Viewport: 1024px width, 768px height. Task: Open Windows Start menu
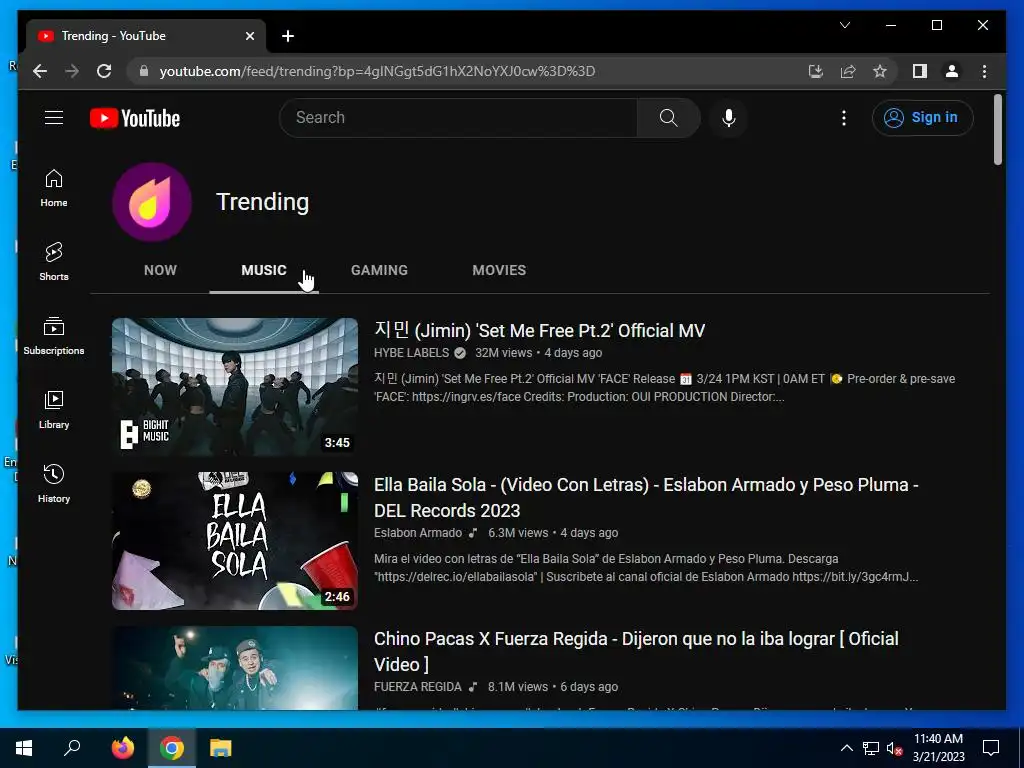[x=24, y=748]
